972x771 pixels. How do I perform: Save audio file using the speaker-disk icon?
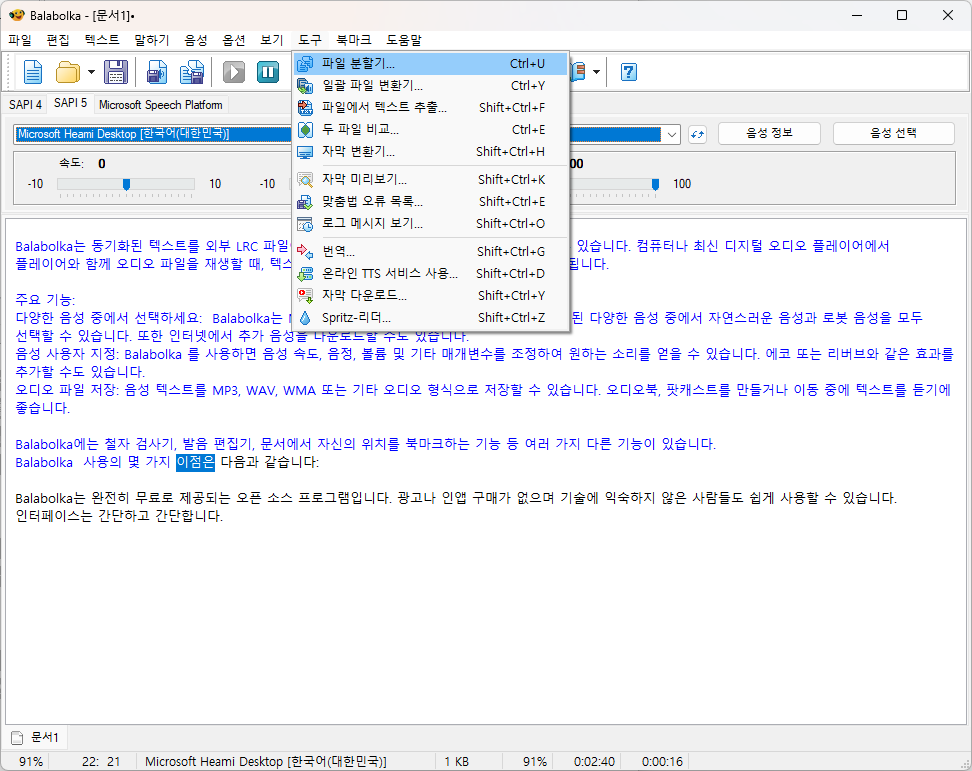157,72
